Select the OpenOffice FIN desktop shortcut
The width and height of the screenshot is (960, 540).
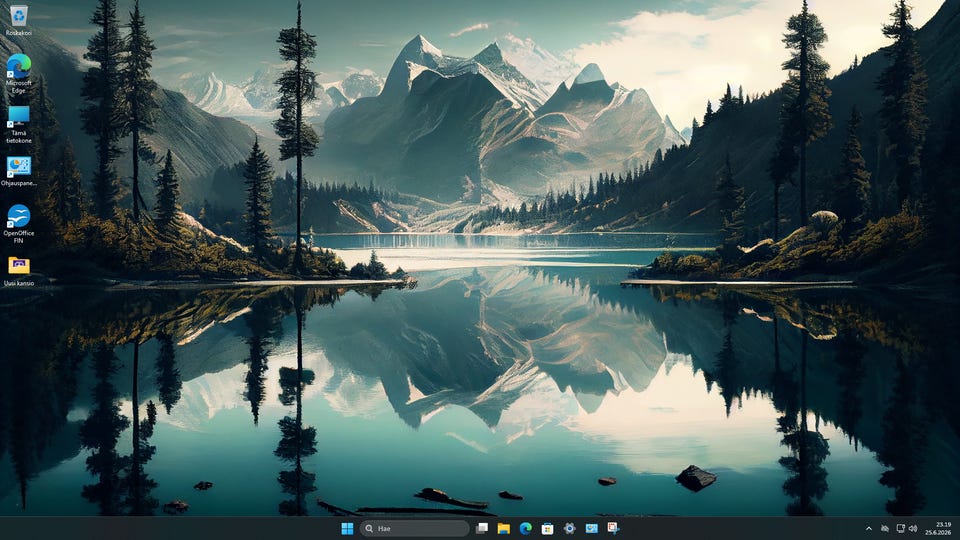(18, 224)
